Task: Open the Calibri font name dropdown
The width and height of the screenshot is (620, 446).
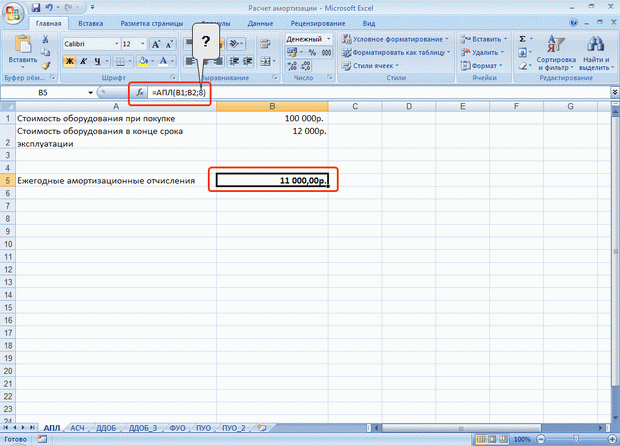Action: [117, 44]
